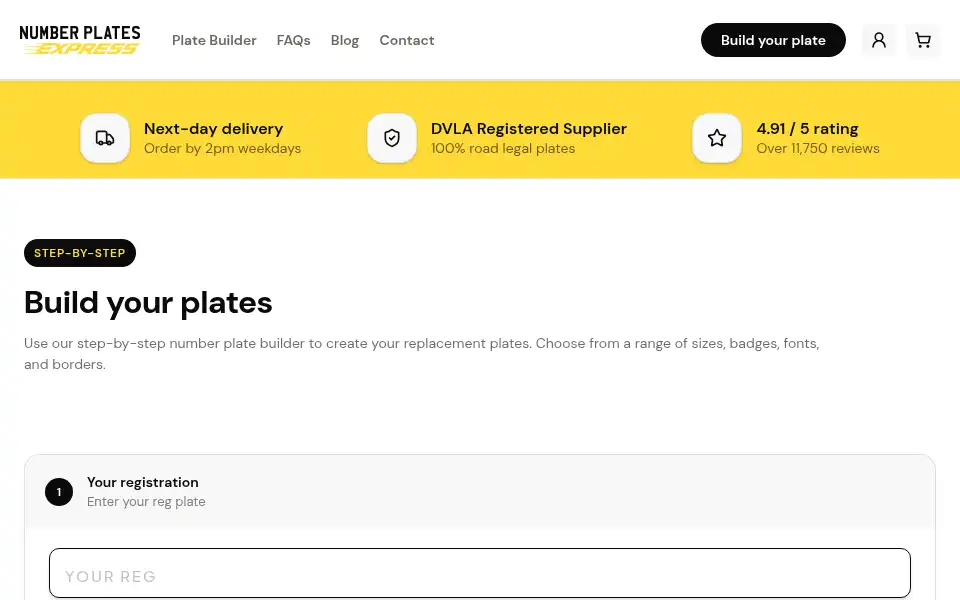Click the star rating icon
Viewport: 960px width, 600px height.
[x=717, y=138]
